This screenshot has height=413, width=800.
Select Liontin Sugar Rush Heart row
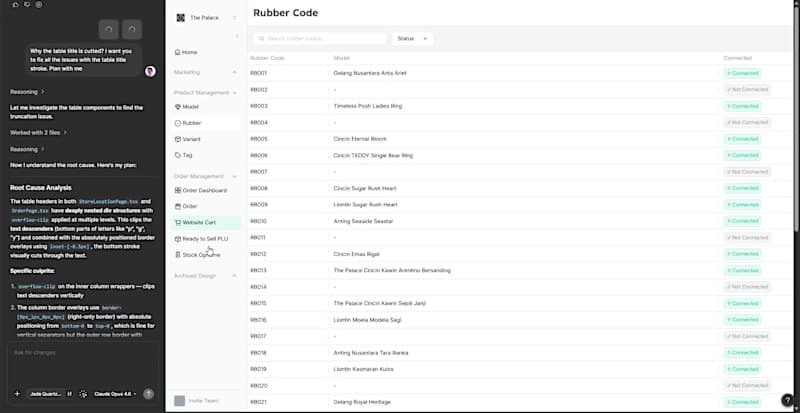(x=520, y=205)
